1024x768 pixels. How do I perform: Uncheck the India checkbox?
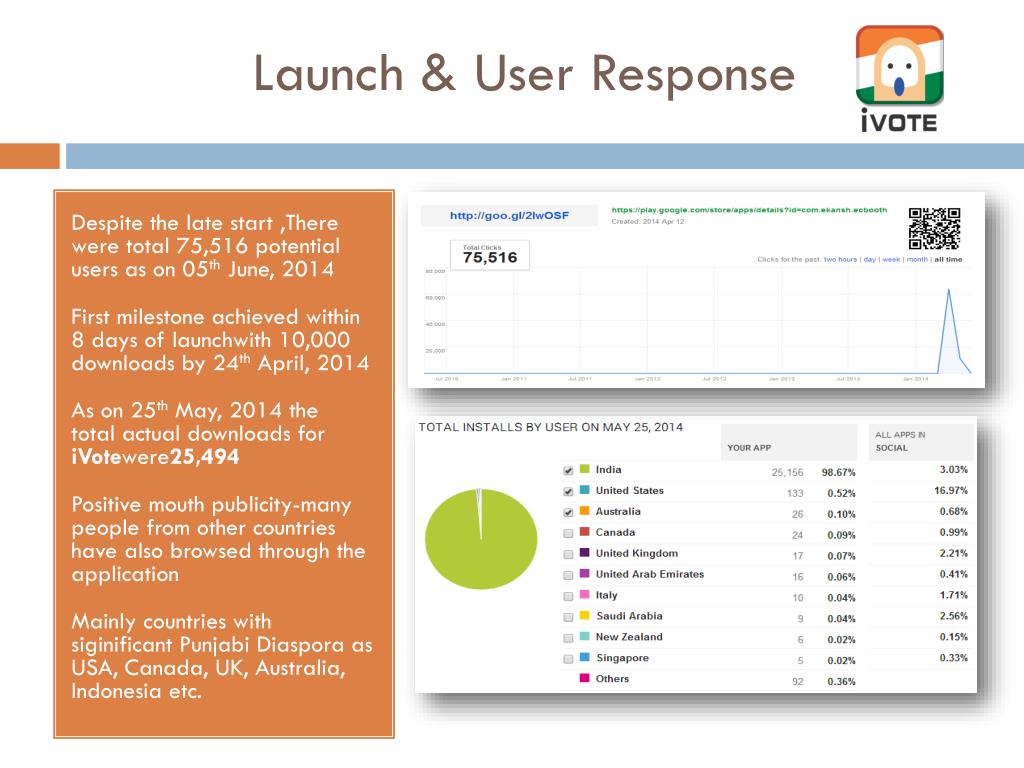(x=568, y=471)
